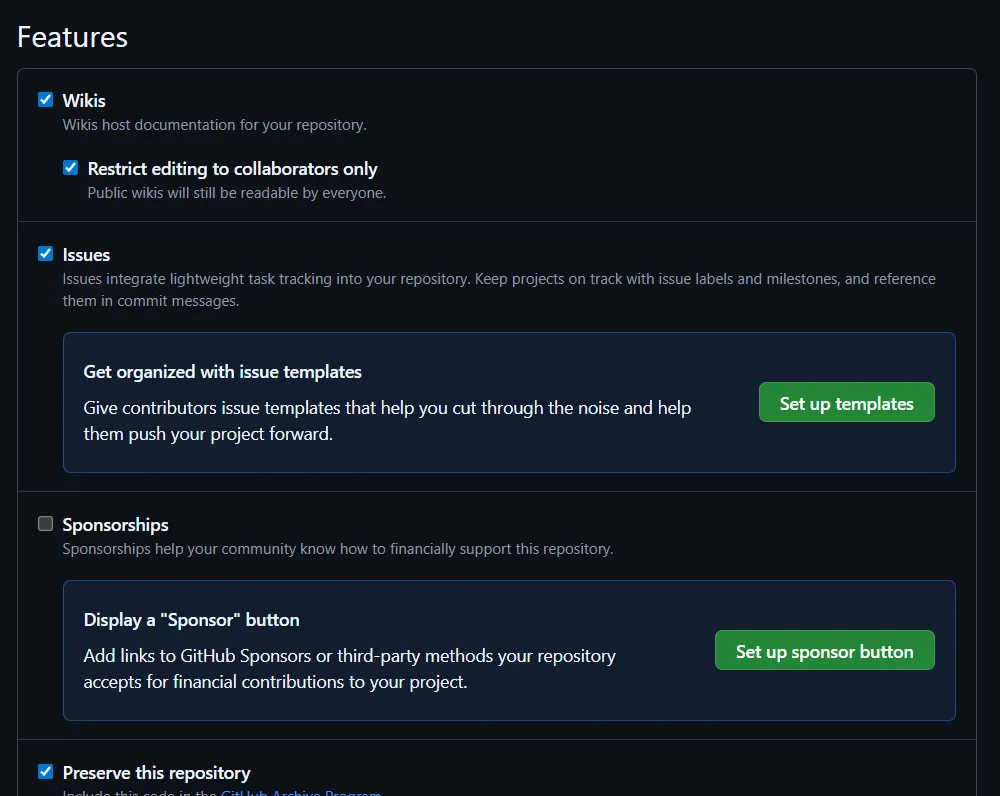Click the Public wikis readable by everyone note
The width and height of the screenshot is (1000, 796).
pyautogui.click(x=237, y=193)
